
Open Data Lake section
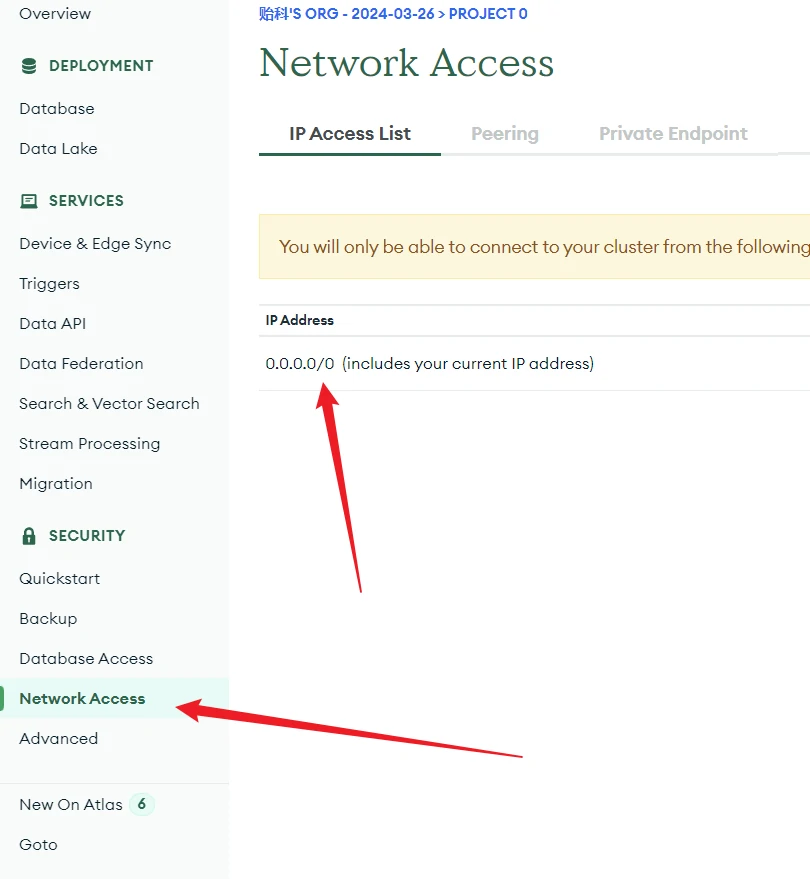tap(59, 149)
